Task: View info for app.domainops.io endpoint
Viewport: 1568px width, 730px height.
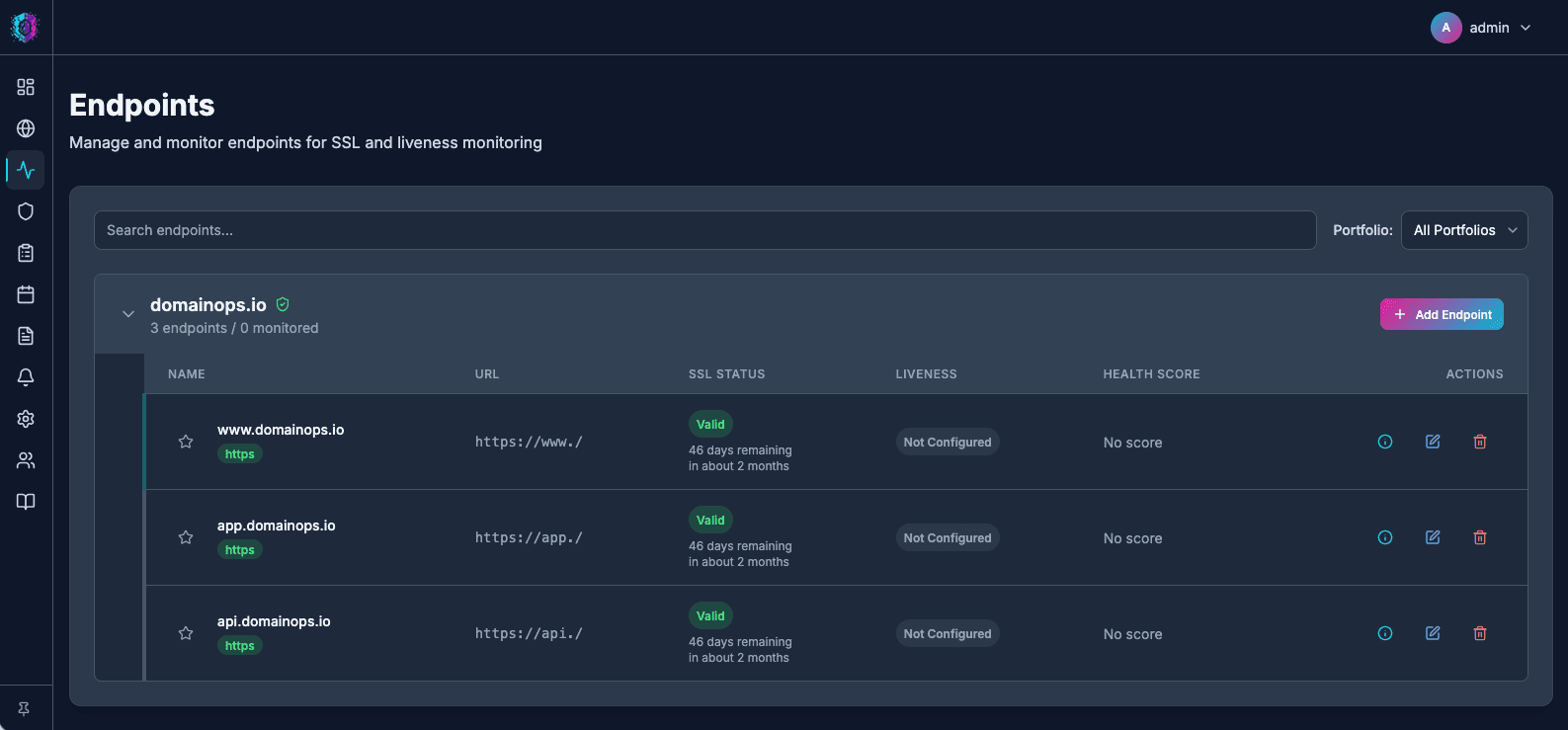Action: pos(1385,537)
